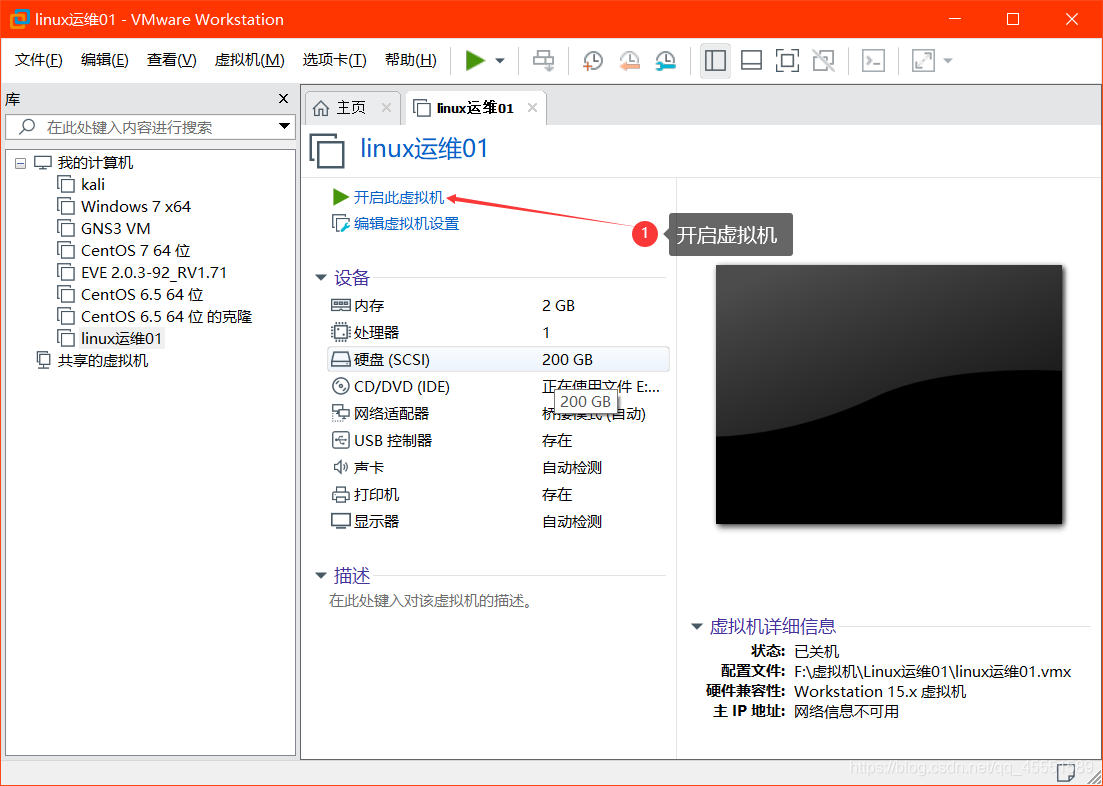Select the kali virtual machine

tap(93, 185)
